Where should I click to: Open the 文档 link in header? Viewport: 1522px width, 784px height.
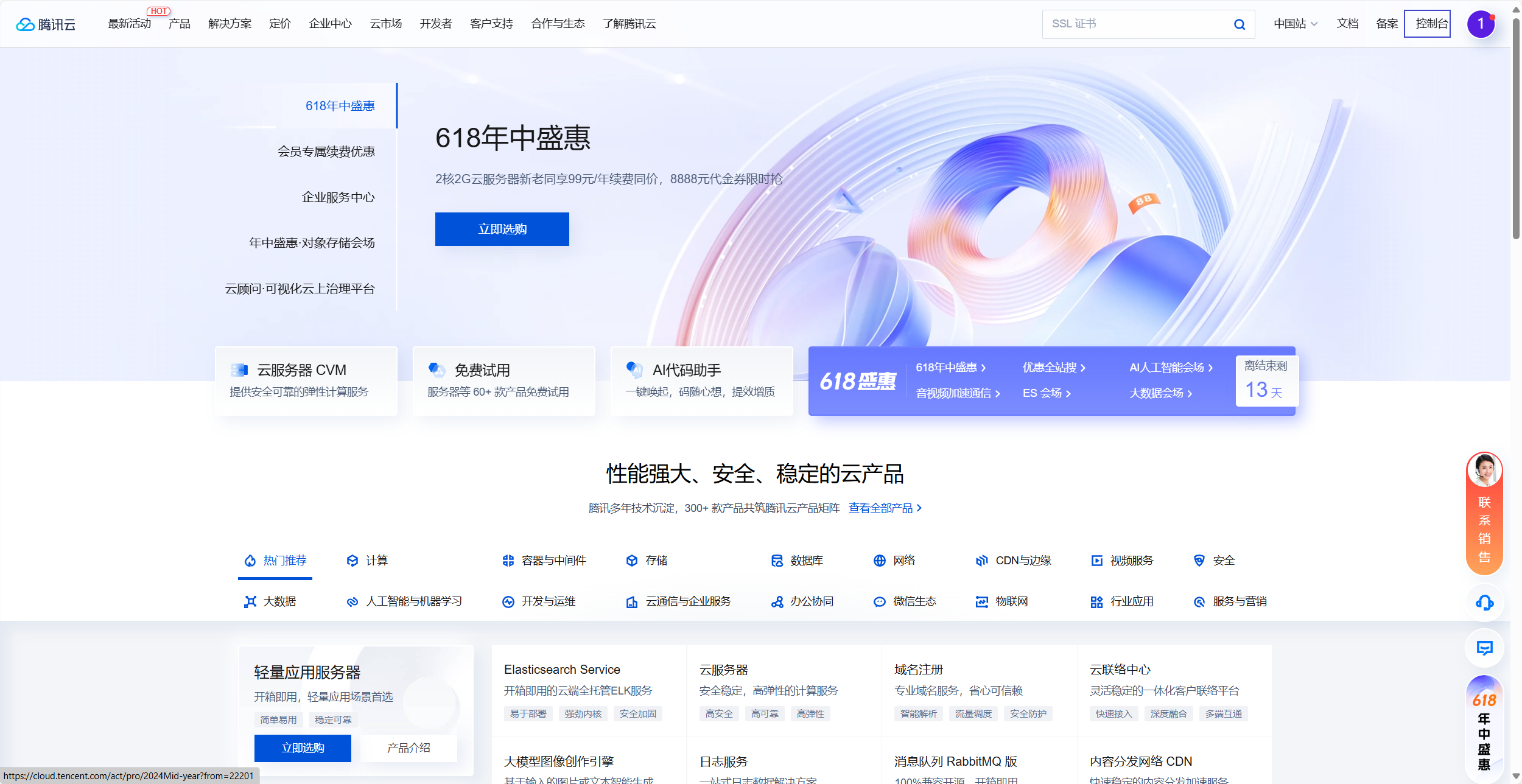(x=1347, y=24)
